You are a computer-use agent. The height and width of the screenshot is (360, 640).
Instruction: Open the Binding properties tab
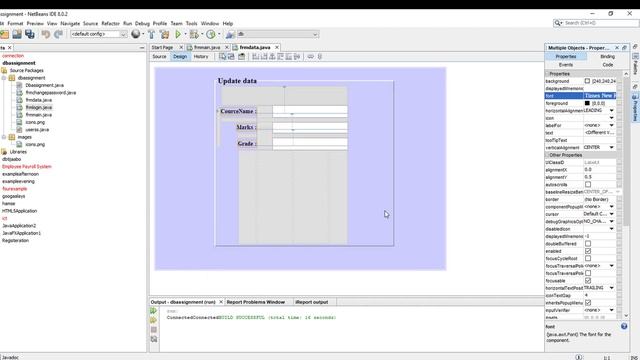pyautogui.click(x=607, y=57)
